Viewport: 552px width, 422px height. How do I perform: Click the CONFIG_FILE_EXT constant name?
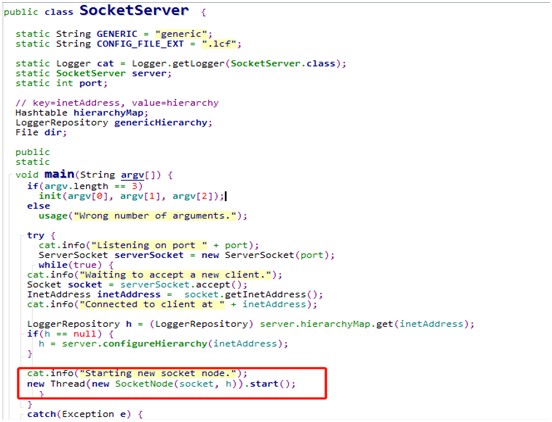click(140, 44)
